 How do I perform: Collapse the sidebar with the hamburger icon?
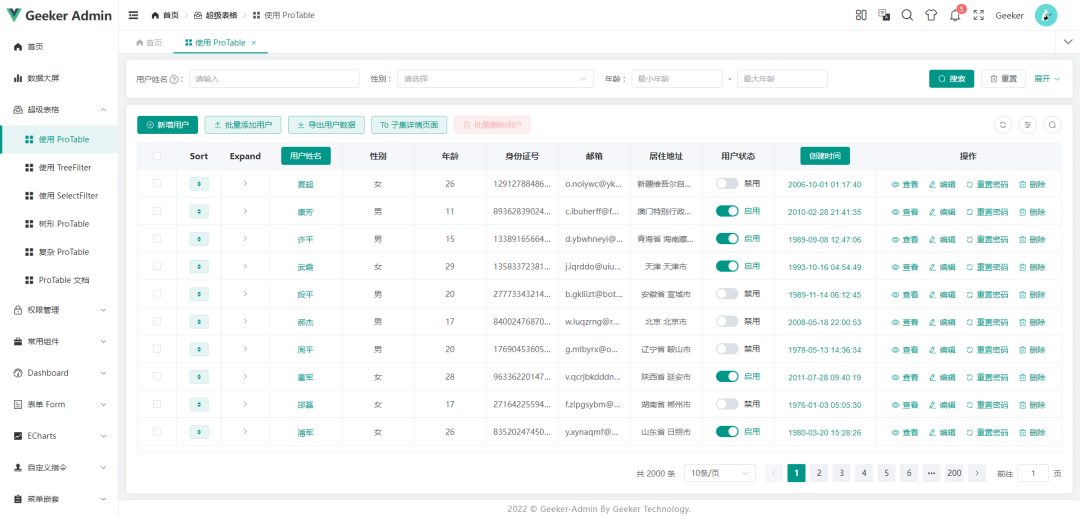[133, 15]
